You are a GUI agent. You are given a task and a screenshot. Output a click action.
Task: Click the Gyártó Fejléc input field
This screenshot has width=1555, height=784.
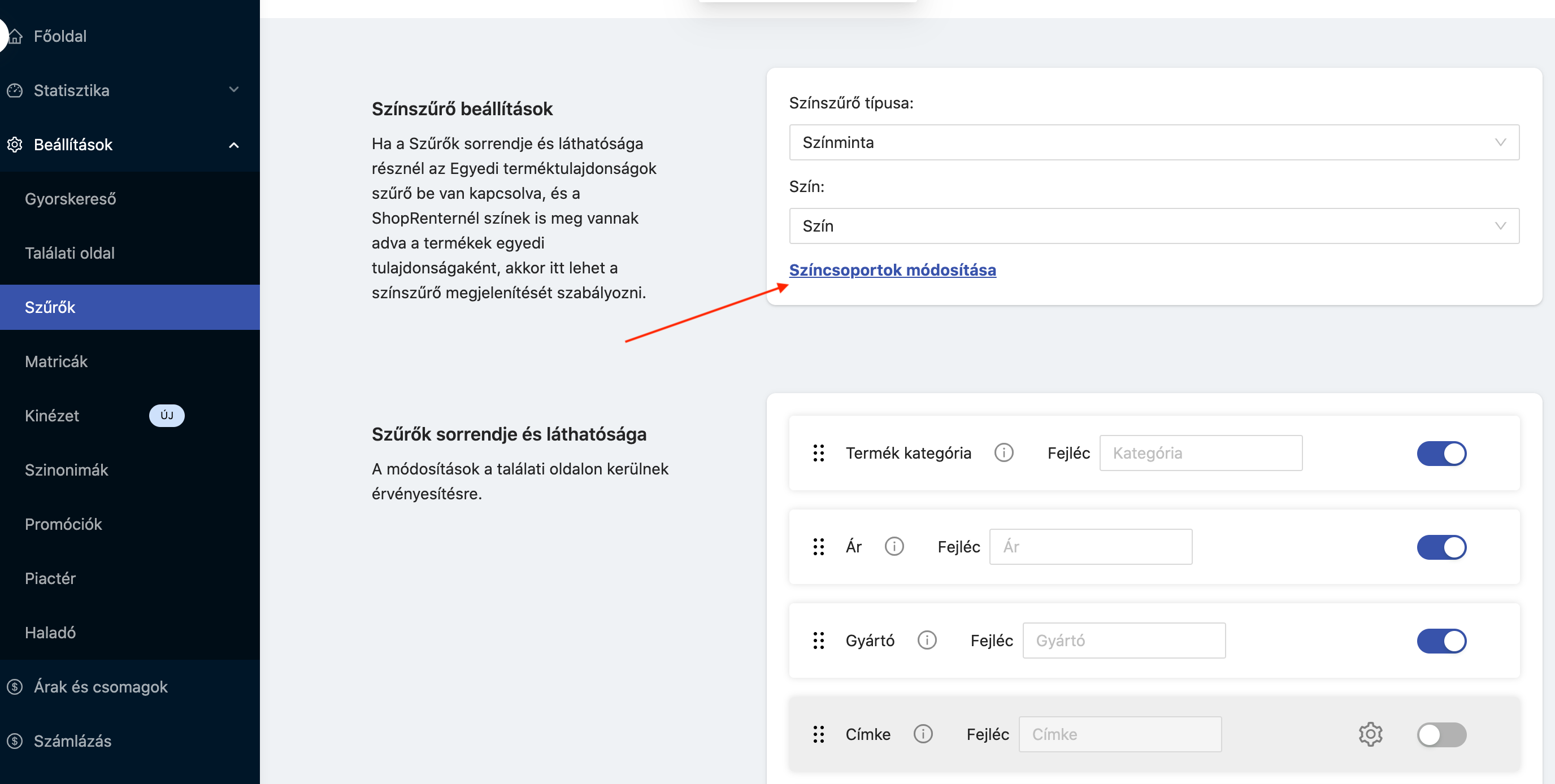click(1123, 641)
